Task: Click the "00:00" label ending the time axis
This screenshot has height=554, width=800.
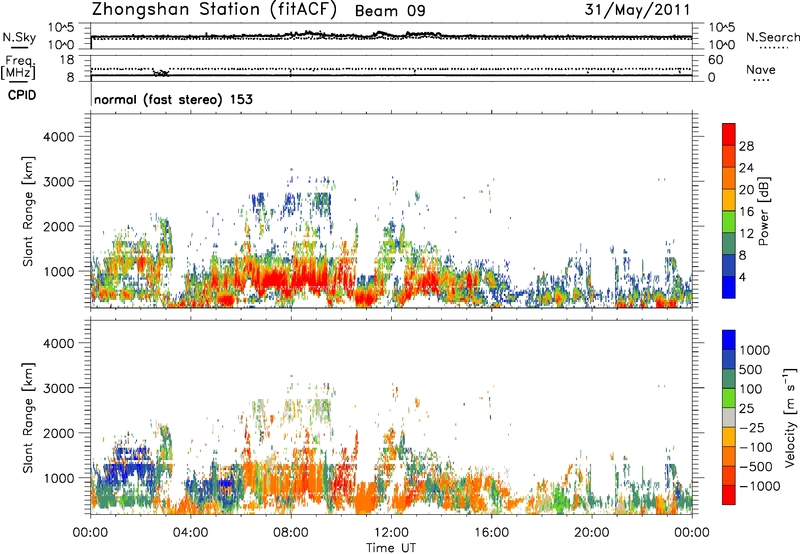Action: pos(692,533)
